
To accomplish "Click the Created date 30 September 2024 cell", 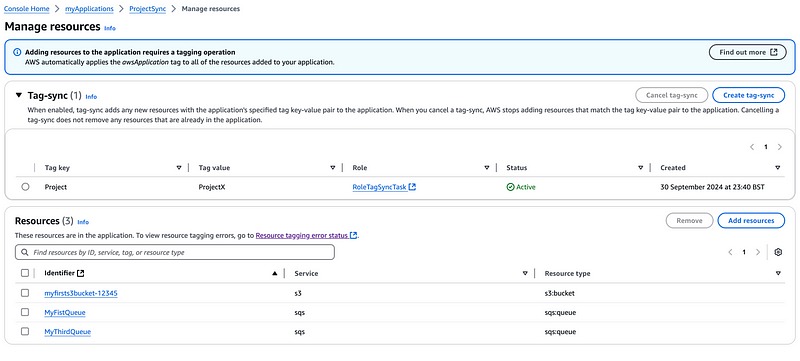I will click(x=712, y=187).
